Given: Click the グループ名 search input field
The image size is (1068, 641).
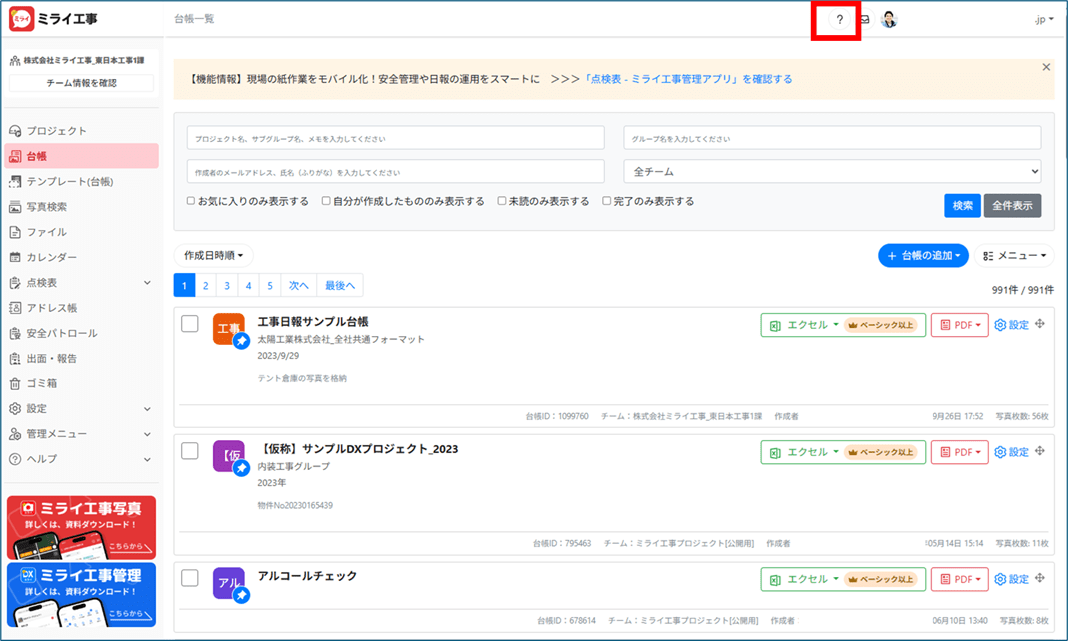Looking at the screenshot, I should coord(832,138).
